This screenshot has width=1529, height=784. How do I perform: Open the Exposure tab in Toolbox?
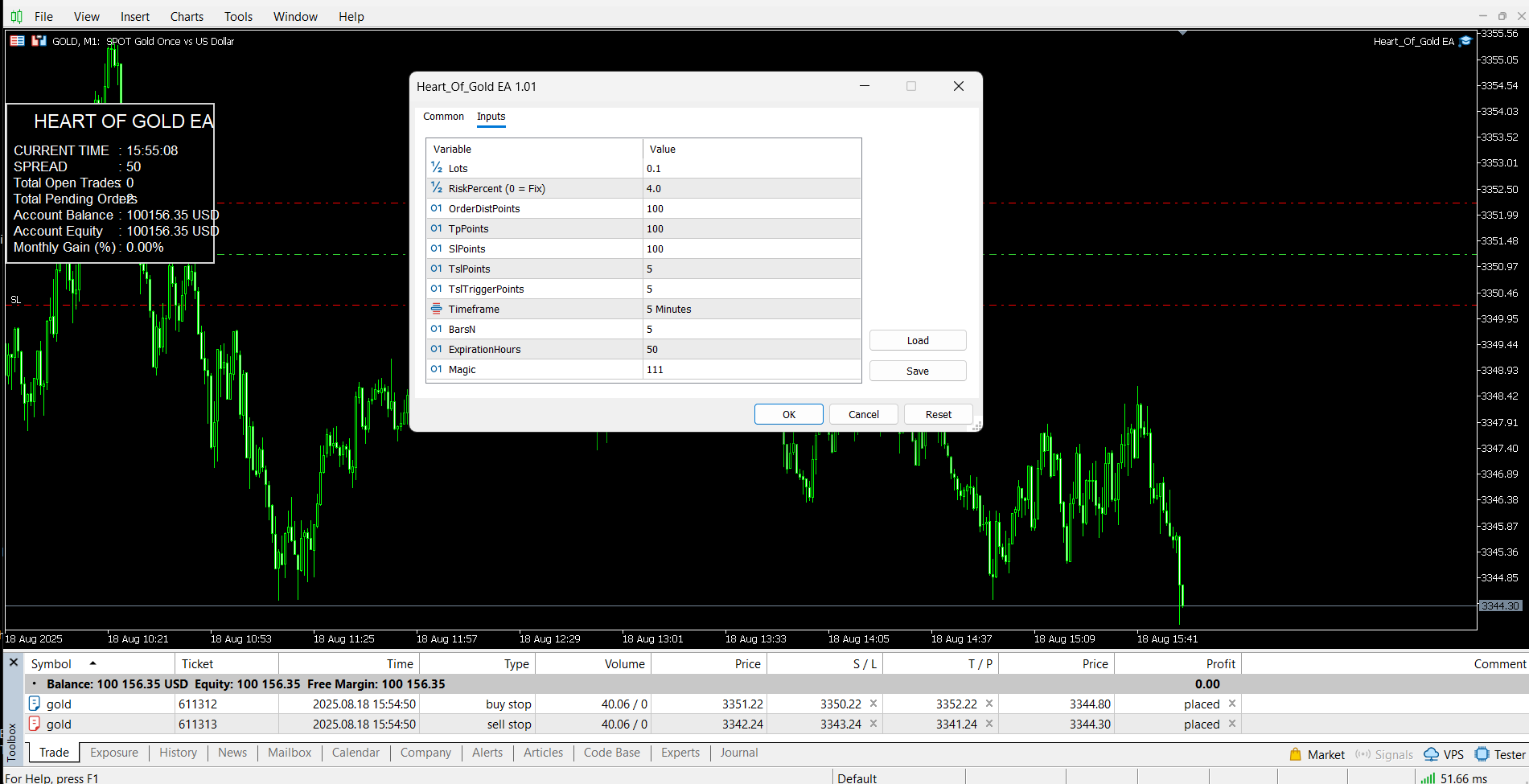pos(114,753)
